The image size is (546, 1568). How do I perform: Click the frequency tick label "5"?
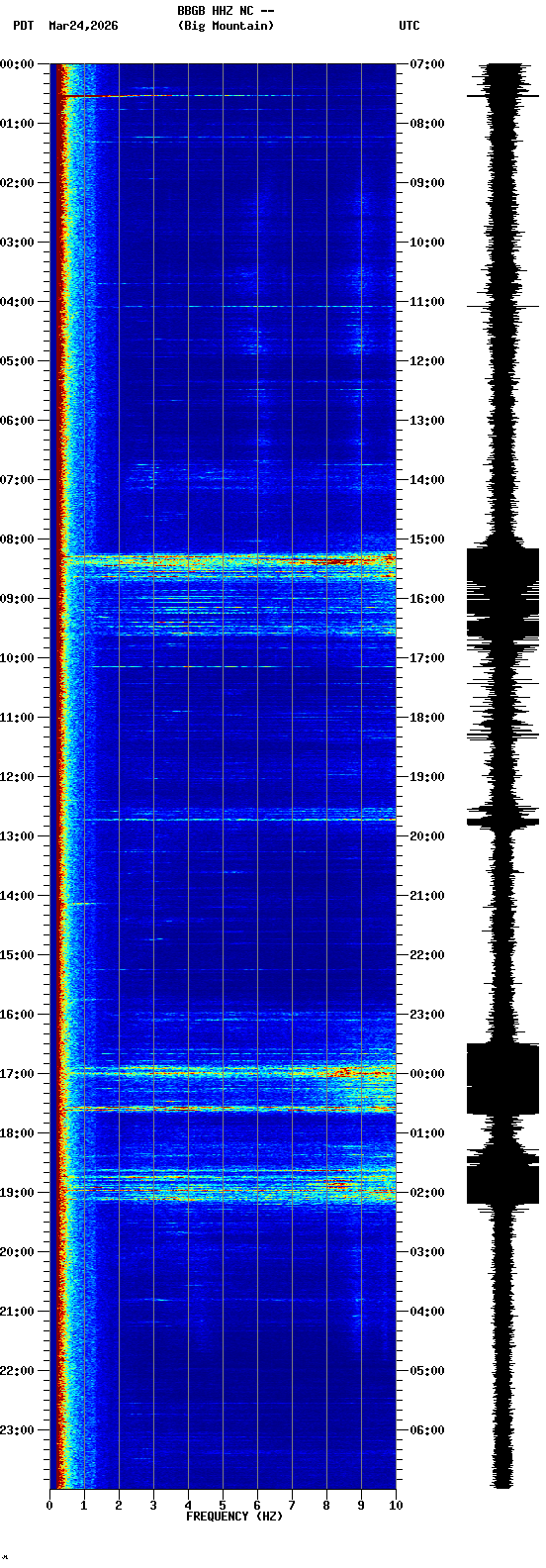click(x=223, y=1506)
